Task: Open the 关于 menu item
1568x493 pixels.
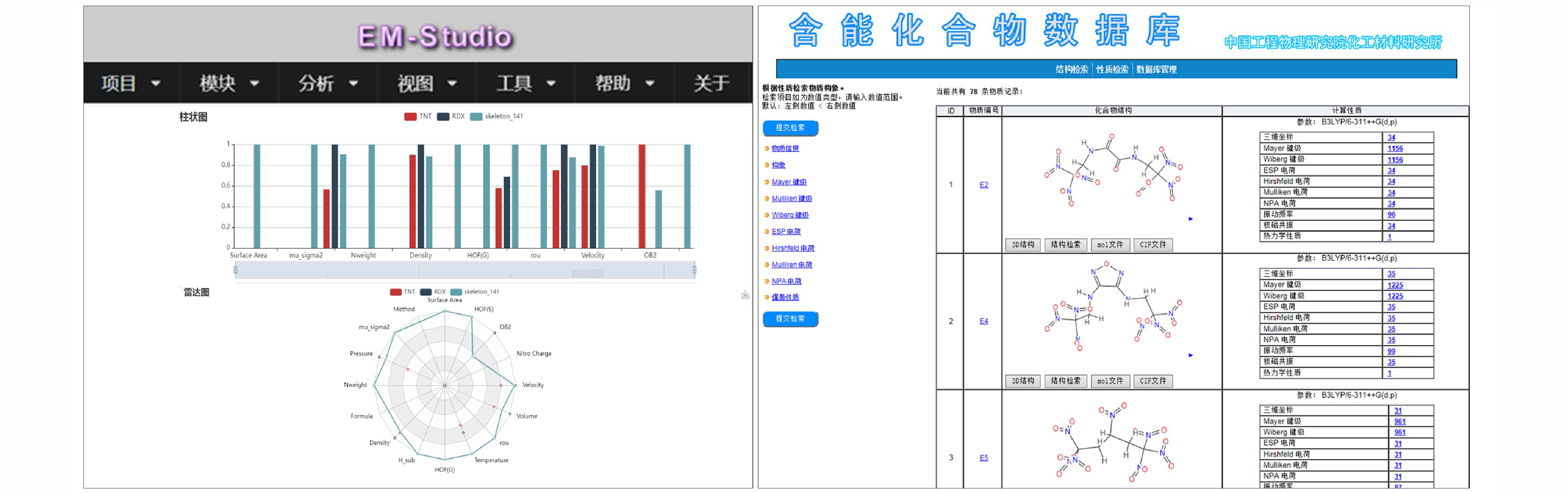Action: 712,83
